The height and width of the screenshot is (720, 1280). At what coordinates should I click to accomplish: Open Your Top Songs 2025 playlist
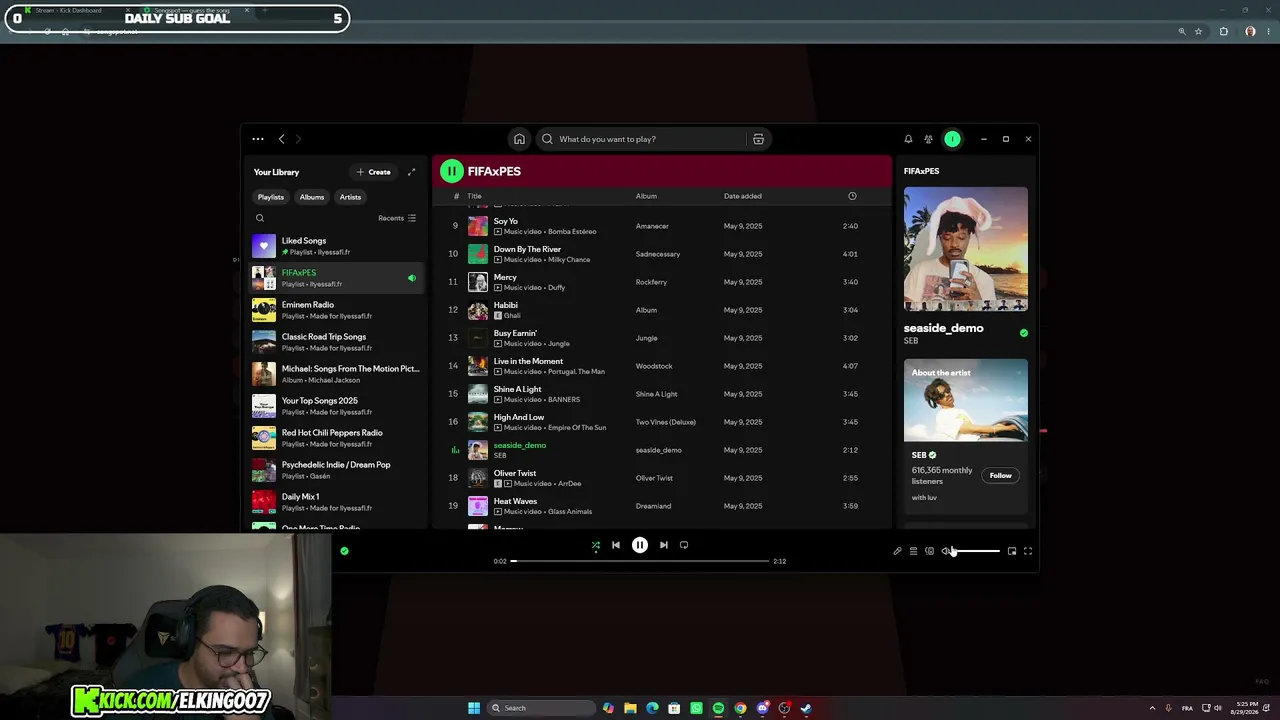[x=336, y=406]
